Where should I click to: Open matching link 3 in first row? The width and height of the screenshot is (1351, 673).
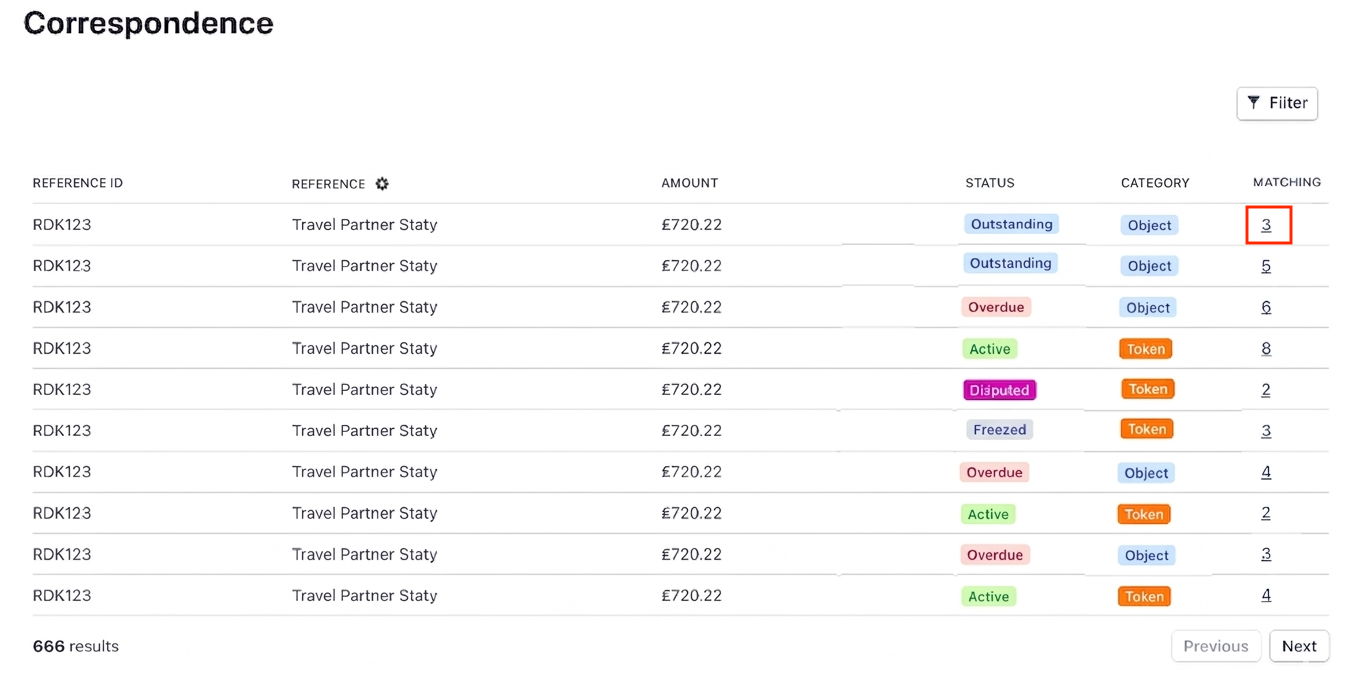point(1266,225)
